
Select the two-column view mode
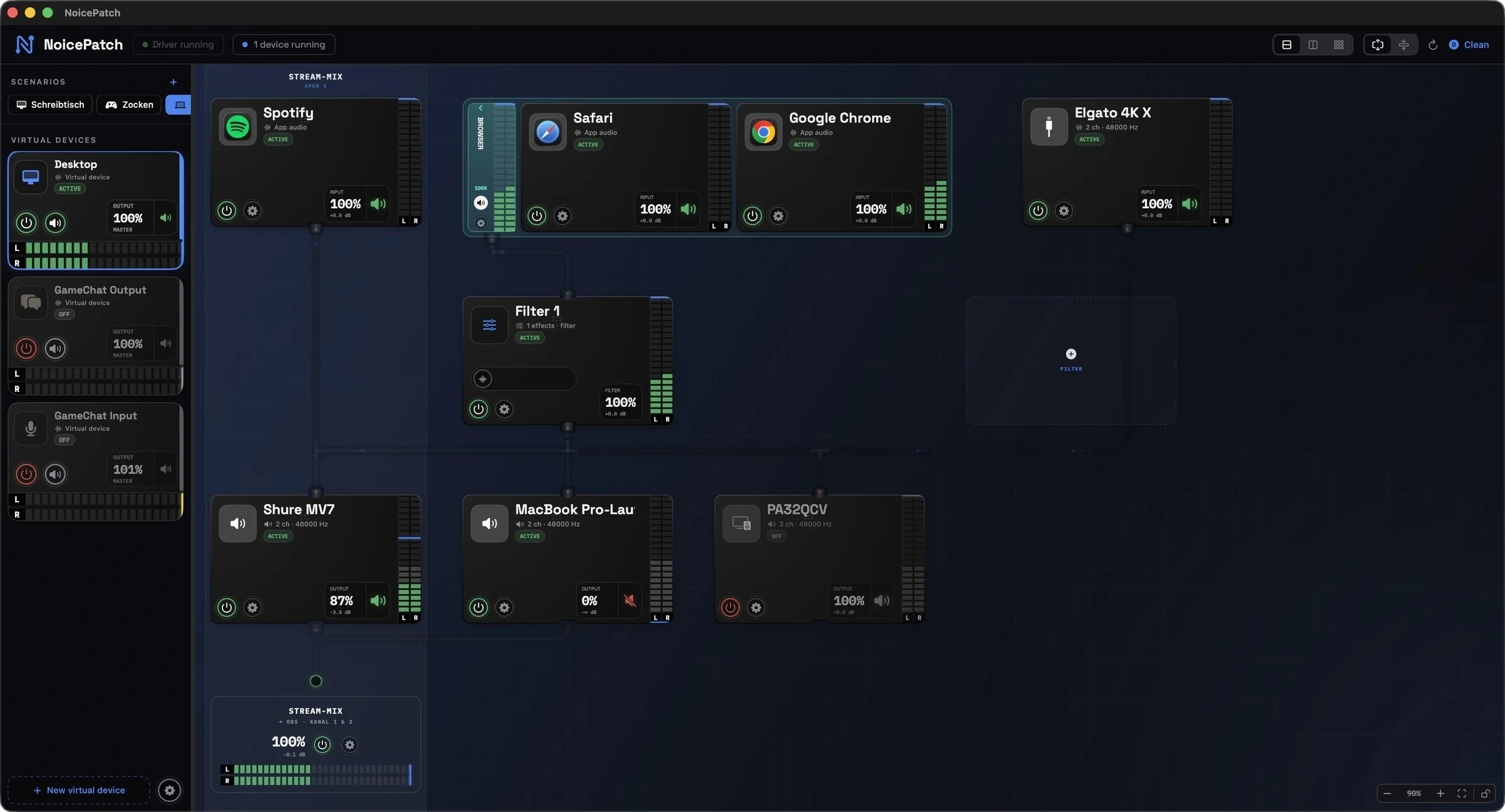(1313, 45)
